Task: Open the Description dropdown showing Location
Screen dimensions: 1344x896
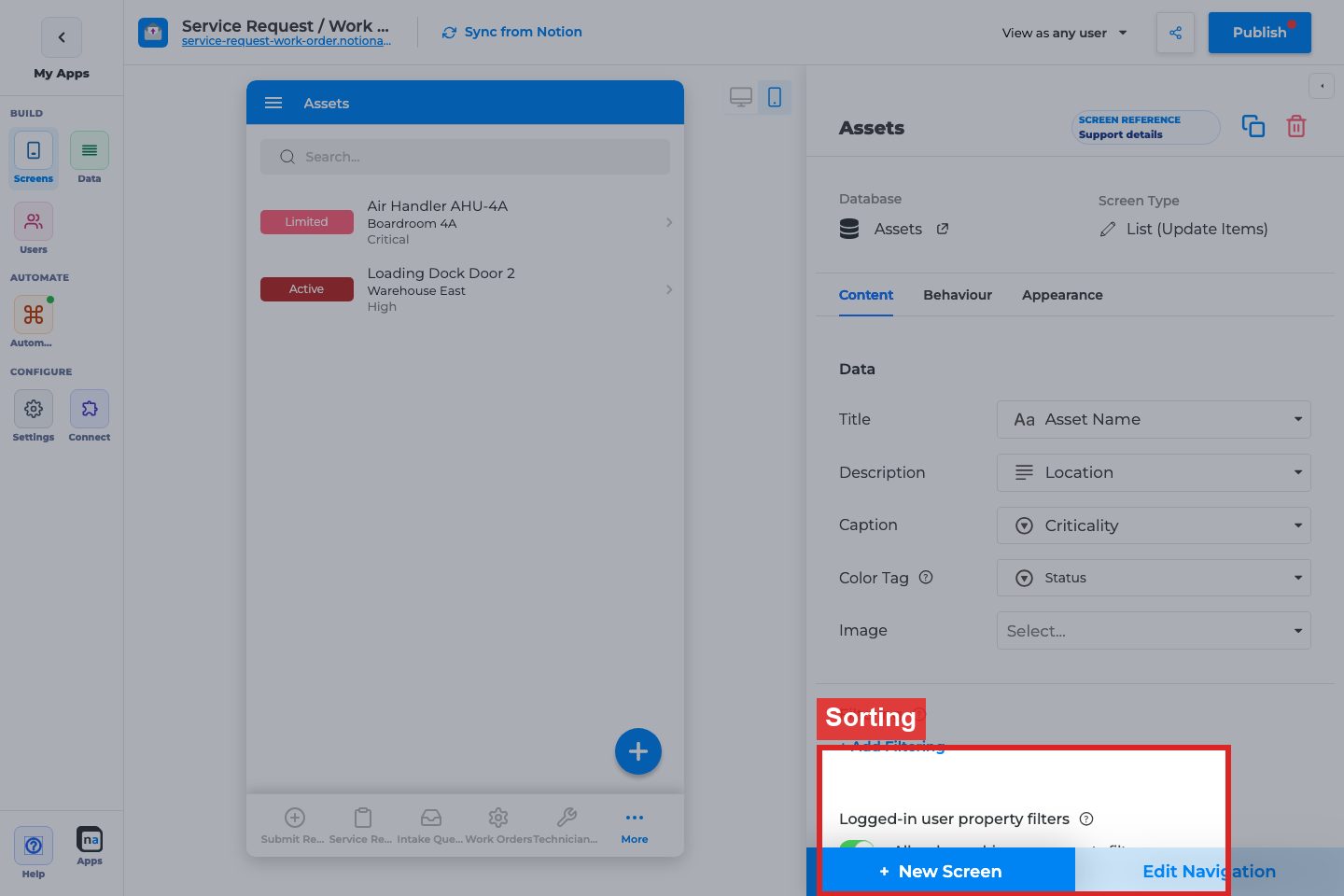Action: [1154, 472]
